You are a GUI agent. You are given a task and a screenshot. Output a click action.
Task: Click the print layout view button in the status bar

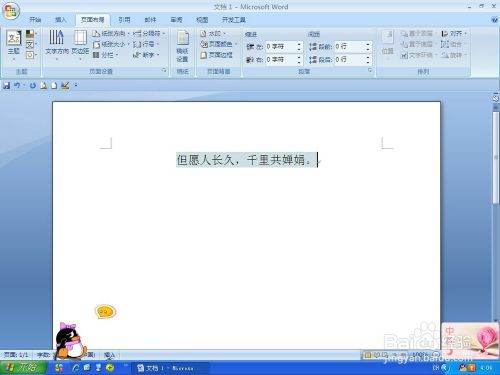[367, 355]
